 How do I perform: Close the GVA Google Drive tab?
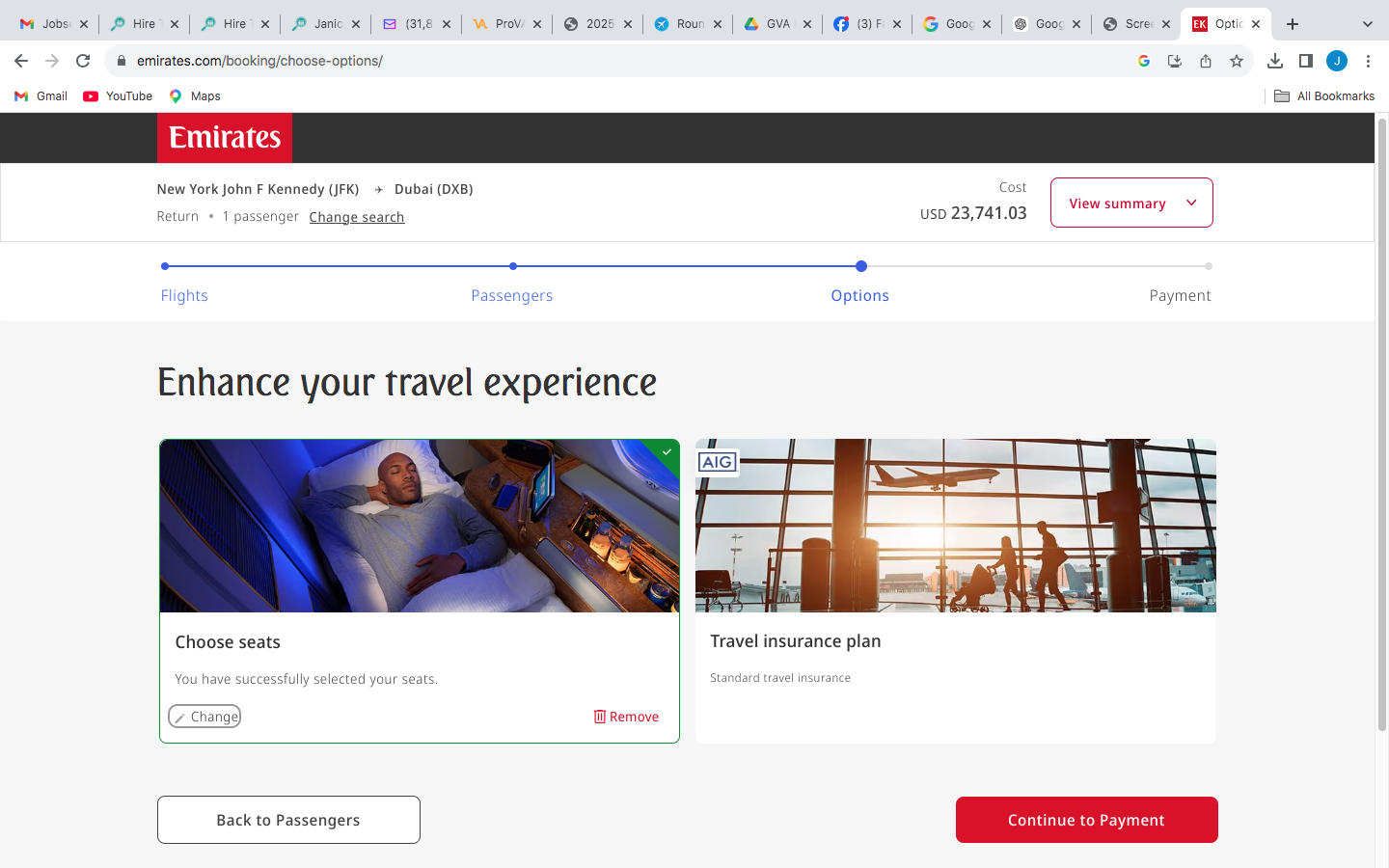pos(807,24)
